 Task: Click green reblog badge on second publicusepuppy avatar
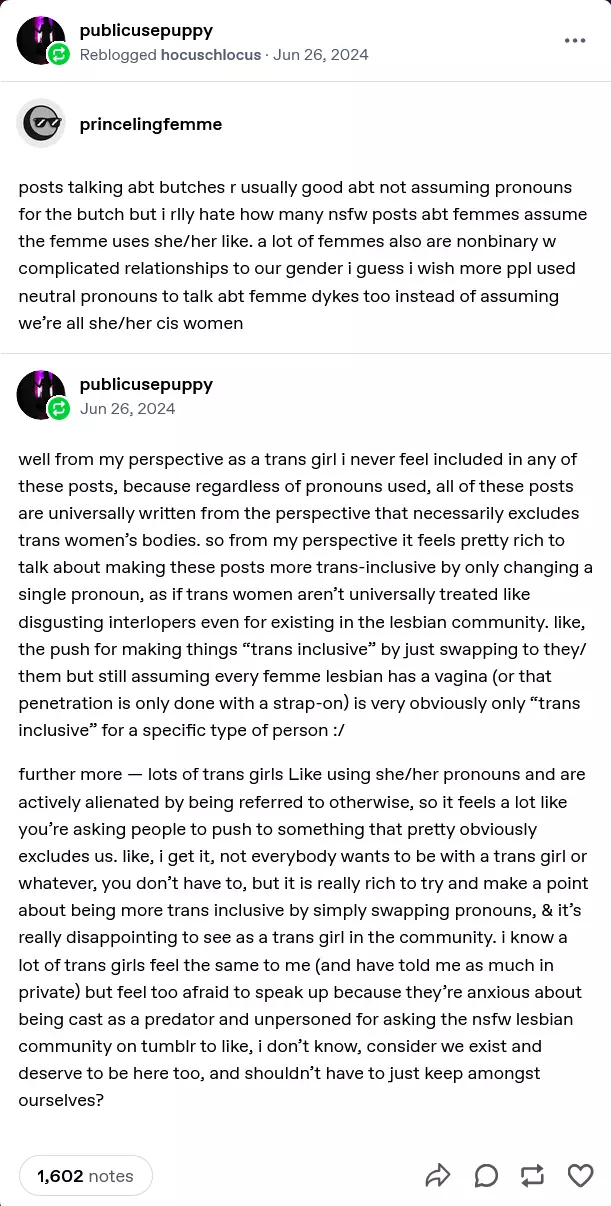coord(59,408)
